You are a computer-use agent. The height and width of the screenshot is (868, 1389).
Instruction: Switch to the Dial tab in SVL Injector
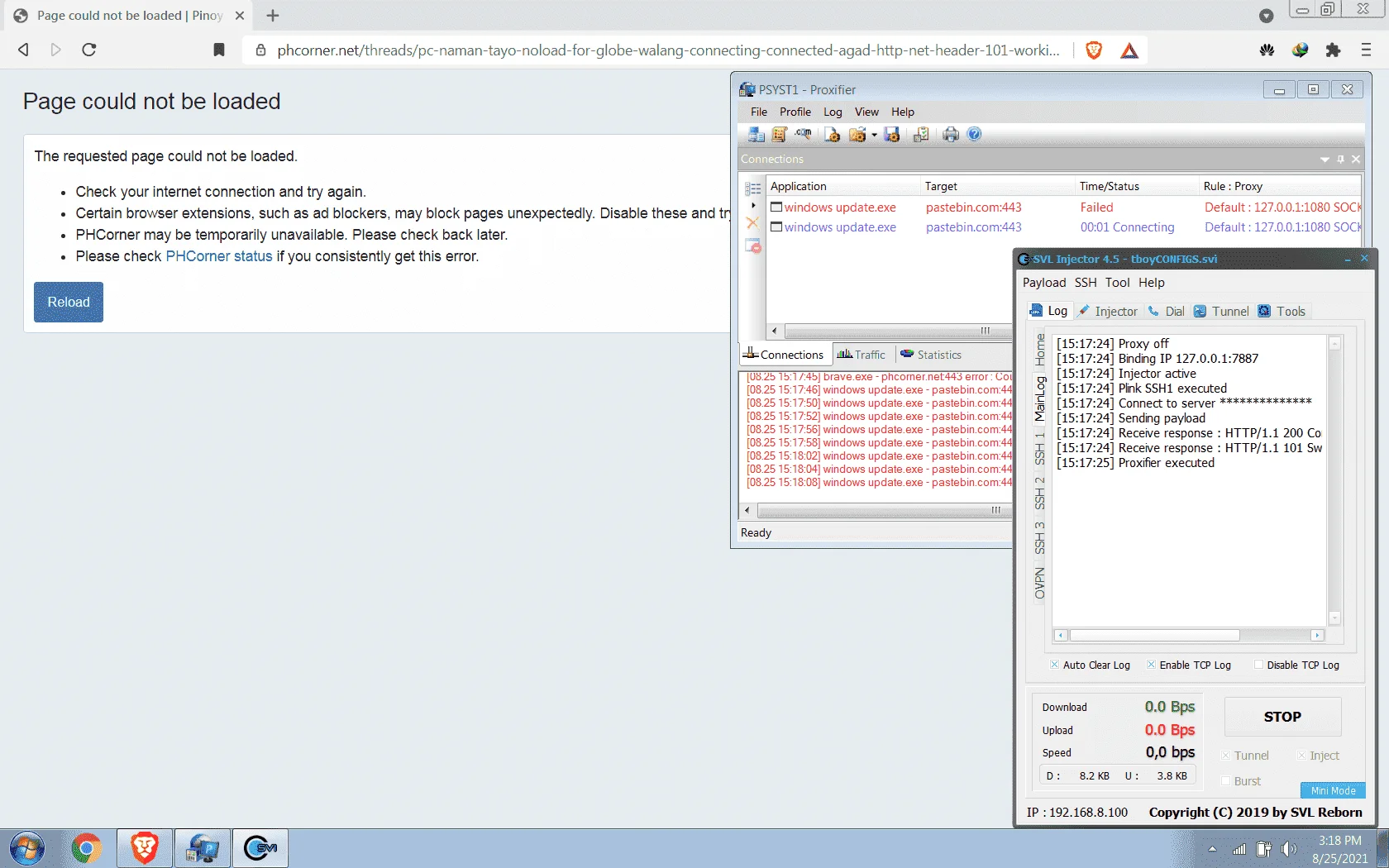click(1166, 312)
